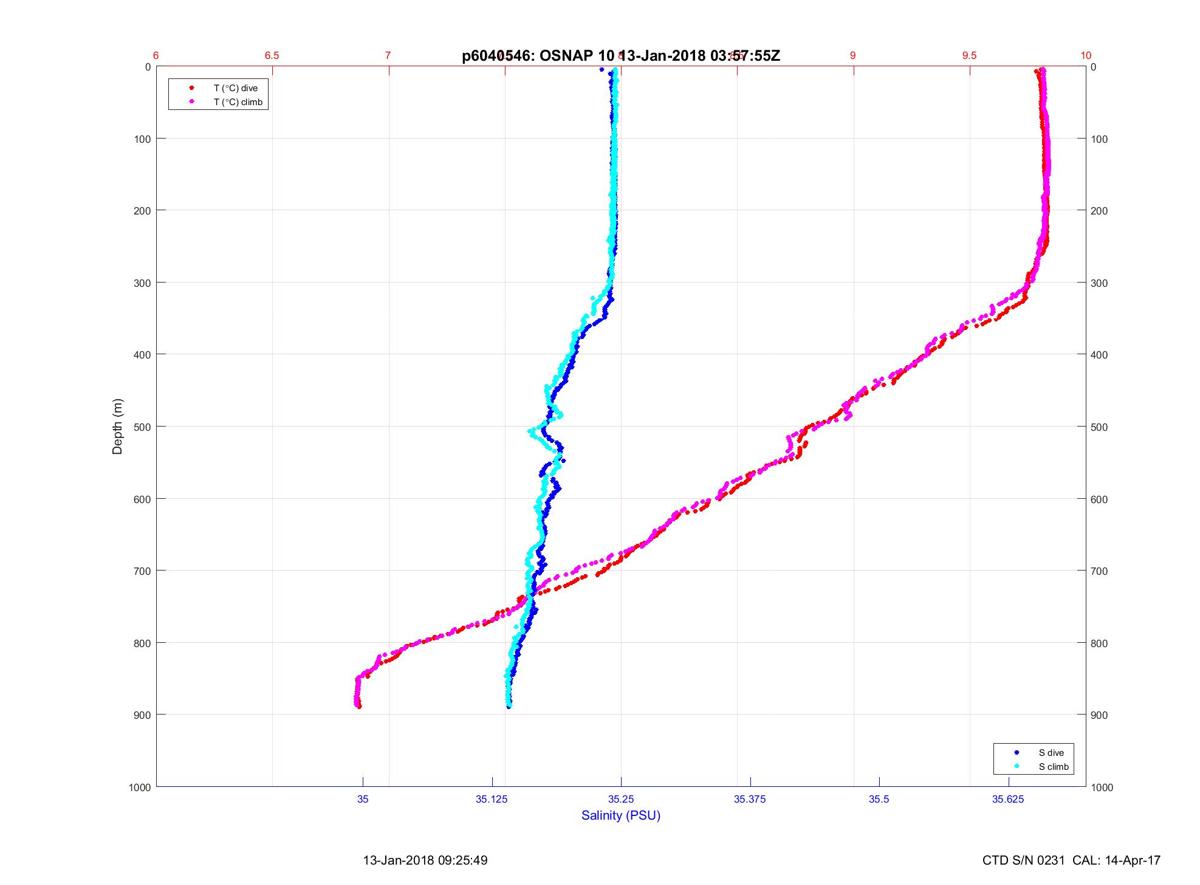Click the salinity tick label 35.125
The height and width of the screenshot is (885, 1200).
pyautogui.click(x=492, y=799)
